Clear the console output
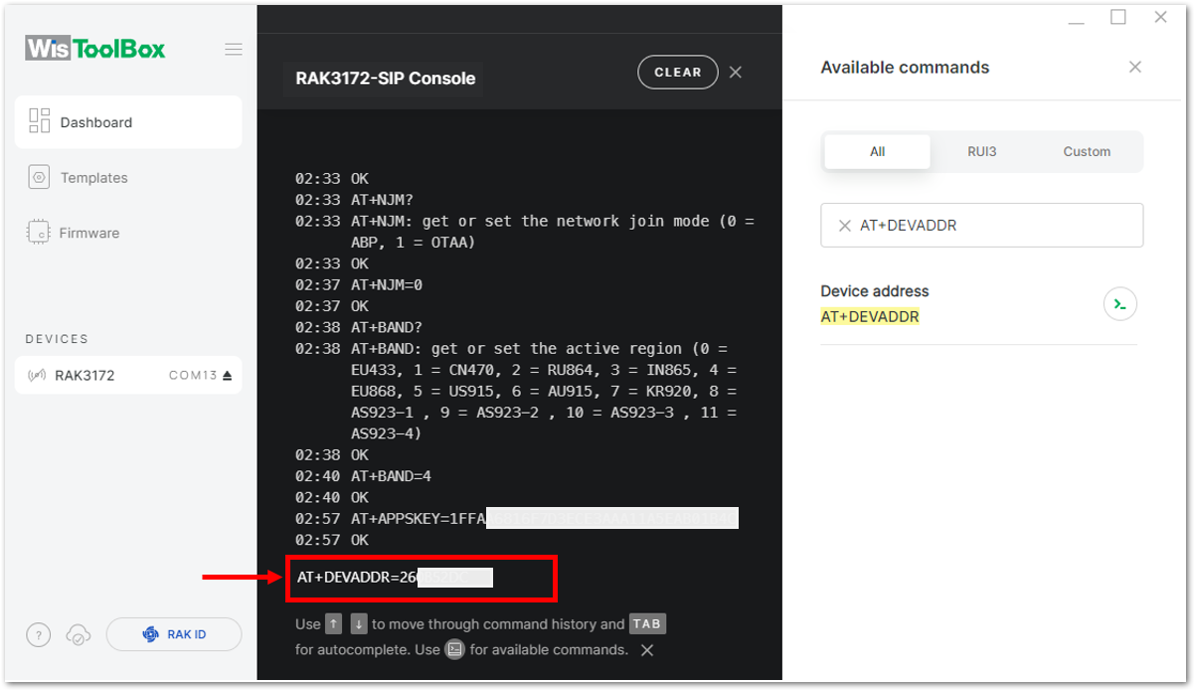 tap(678, 72)
